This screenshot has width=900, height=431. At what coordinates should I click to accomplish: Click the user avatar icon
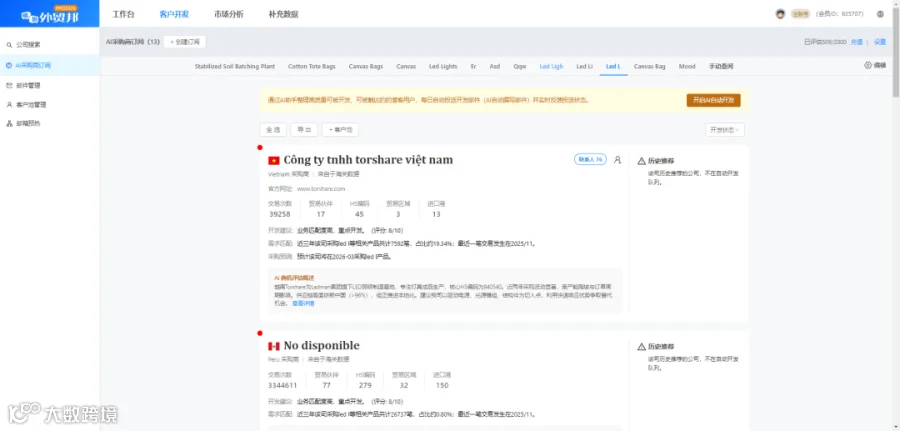pyautogui.click(x=780, y=14)
